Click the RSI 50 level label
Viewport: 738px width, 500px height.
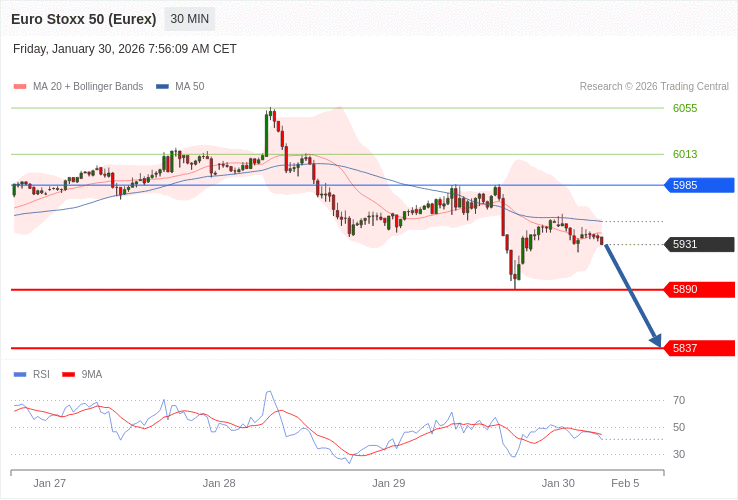coord(679,427)
